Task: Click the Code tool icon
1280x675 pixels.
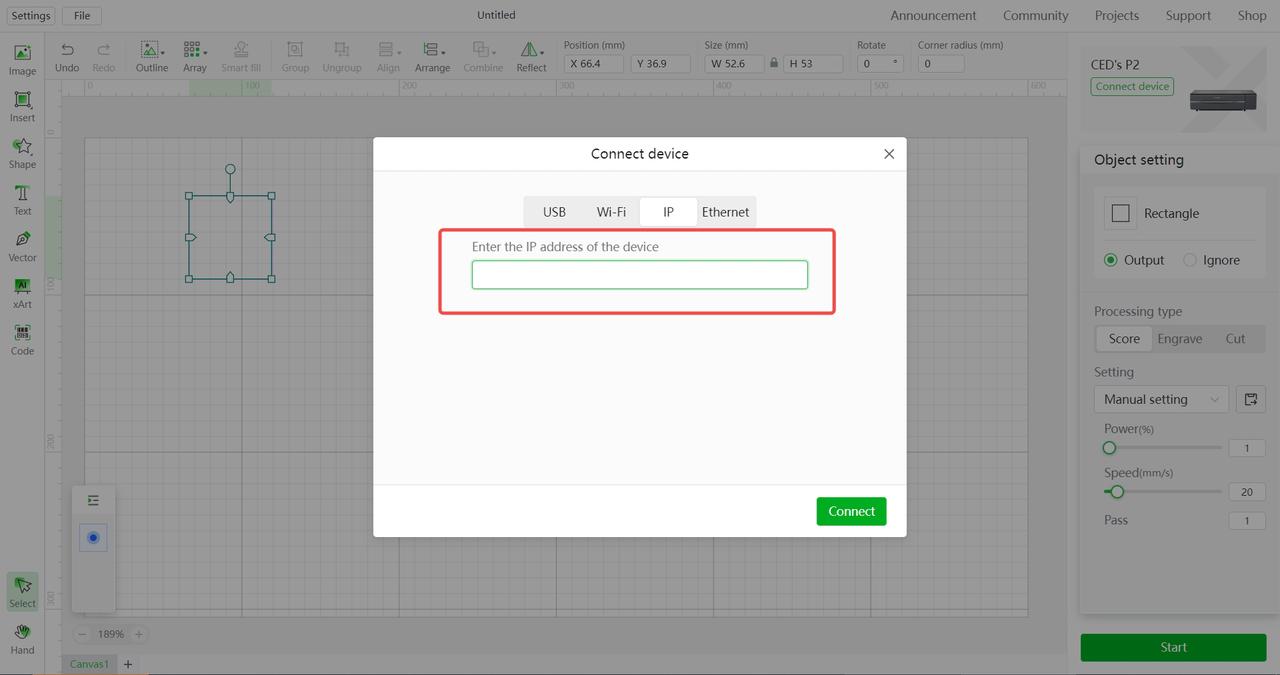Action: coord(22,338)
